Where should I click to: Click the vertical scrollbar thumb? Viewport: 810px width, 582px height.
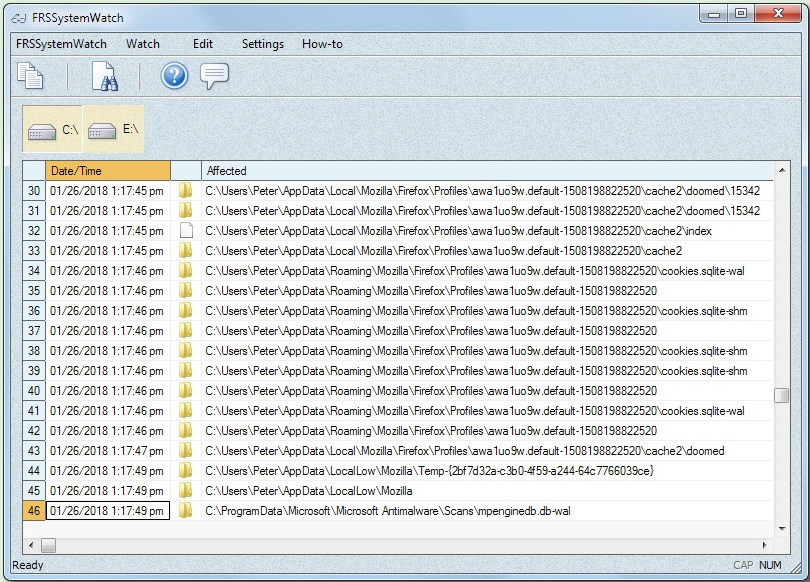point(782,395)
